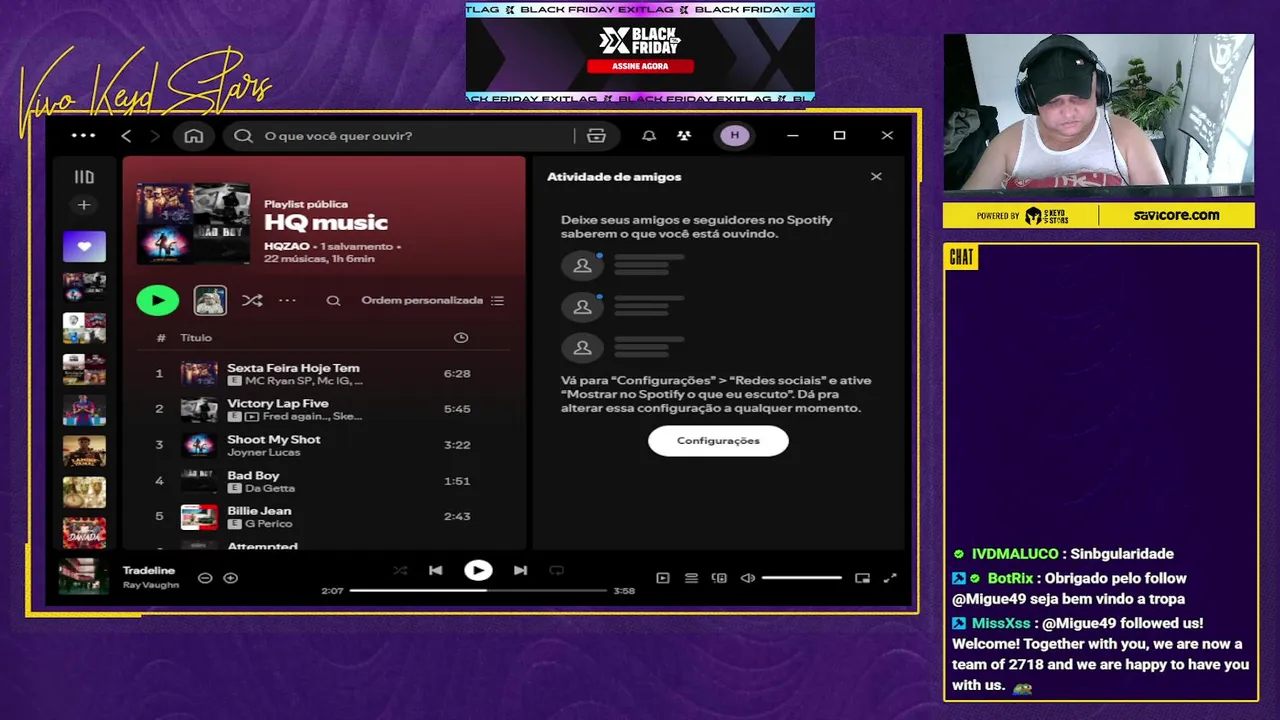Open artist link 'Da Getta'
Screen dimensions: 1280x720
[x=270, y=488]
